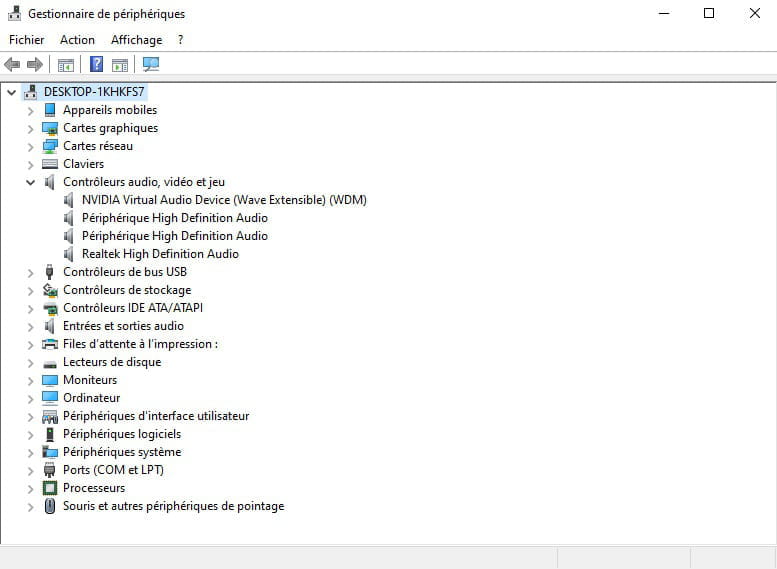Select the Périphériques logiciels label

click(122, 434)
